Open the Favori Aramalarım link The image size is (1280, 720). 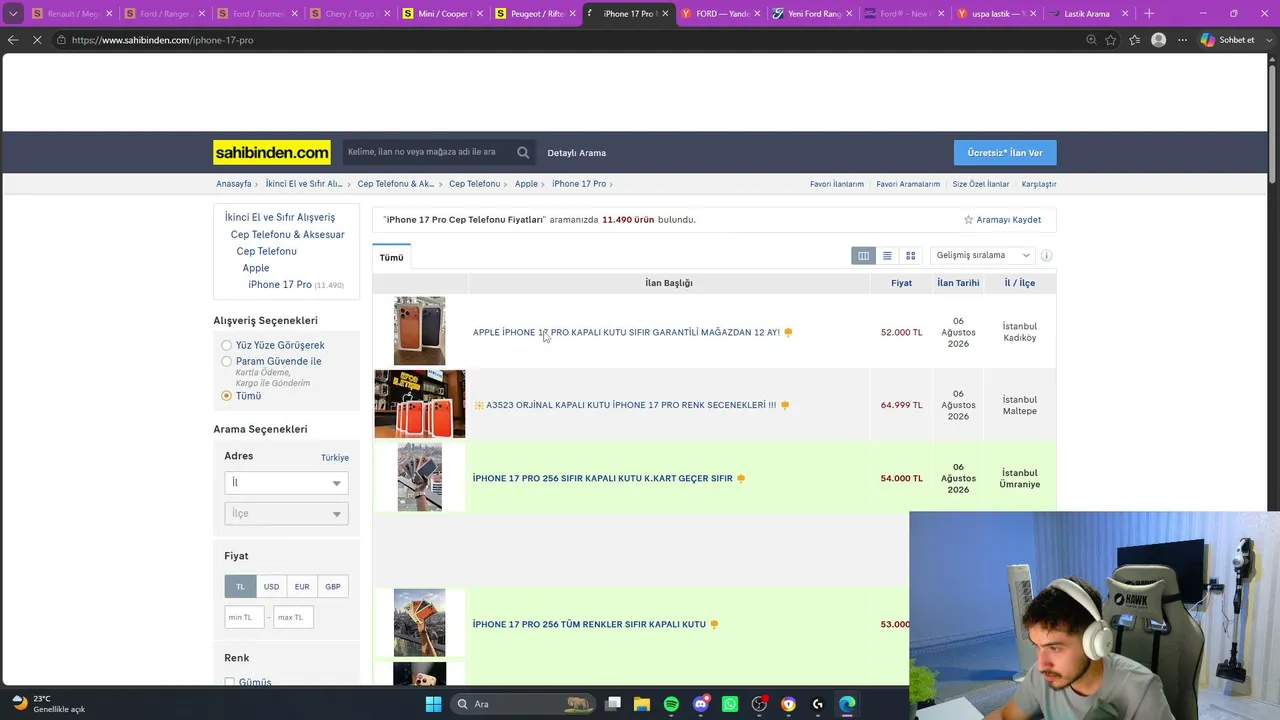[x=908, y=184]
